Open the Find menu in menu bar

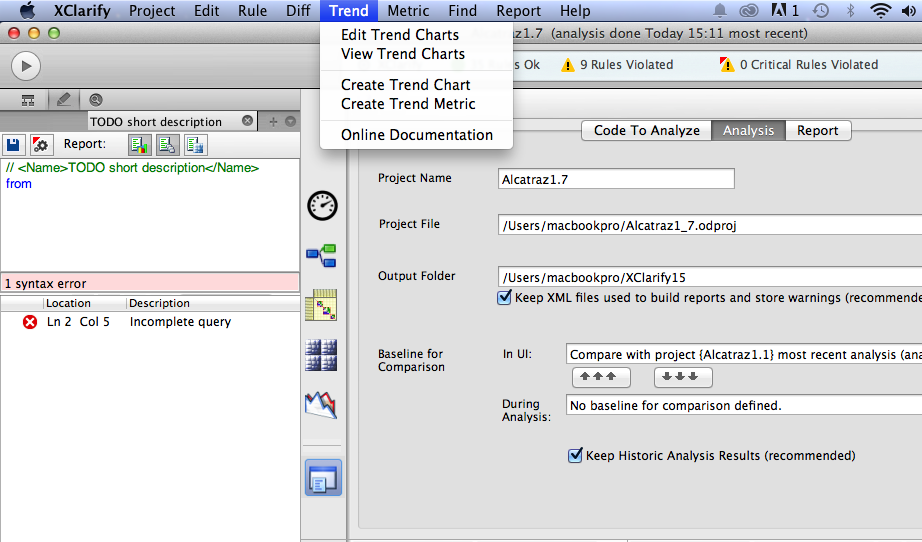click(463, 11)
